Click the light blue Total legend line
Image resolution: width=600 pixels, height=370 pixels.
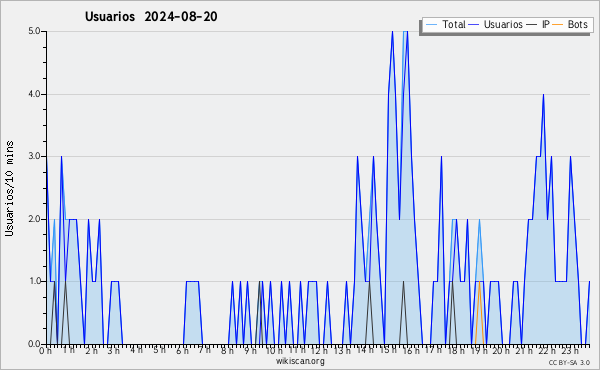tap(431, 25)
